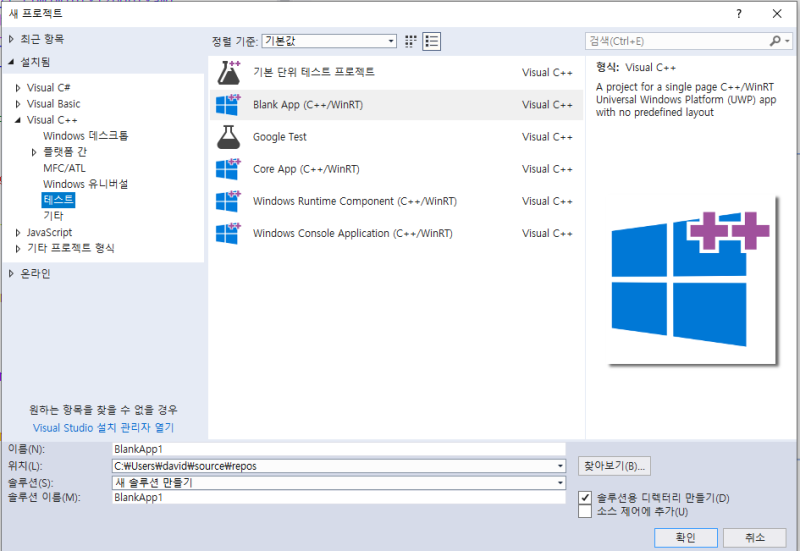This screenshot has width=800, height=551.
Task: Select Windows Console Application (C++/WinRT) name
Action: [353, 233]
